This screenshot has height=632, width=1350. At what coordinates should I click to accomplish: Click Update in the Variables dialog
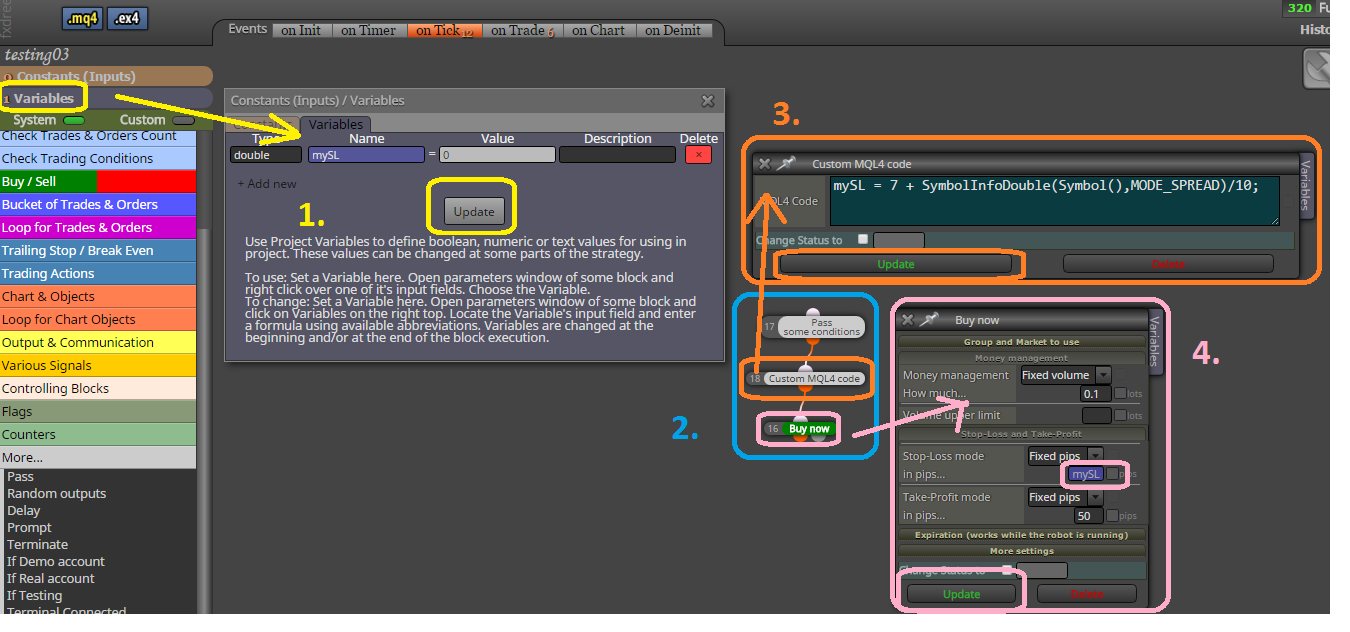pyautogui.click(x=474, y=212)
